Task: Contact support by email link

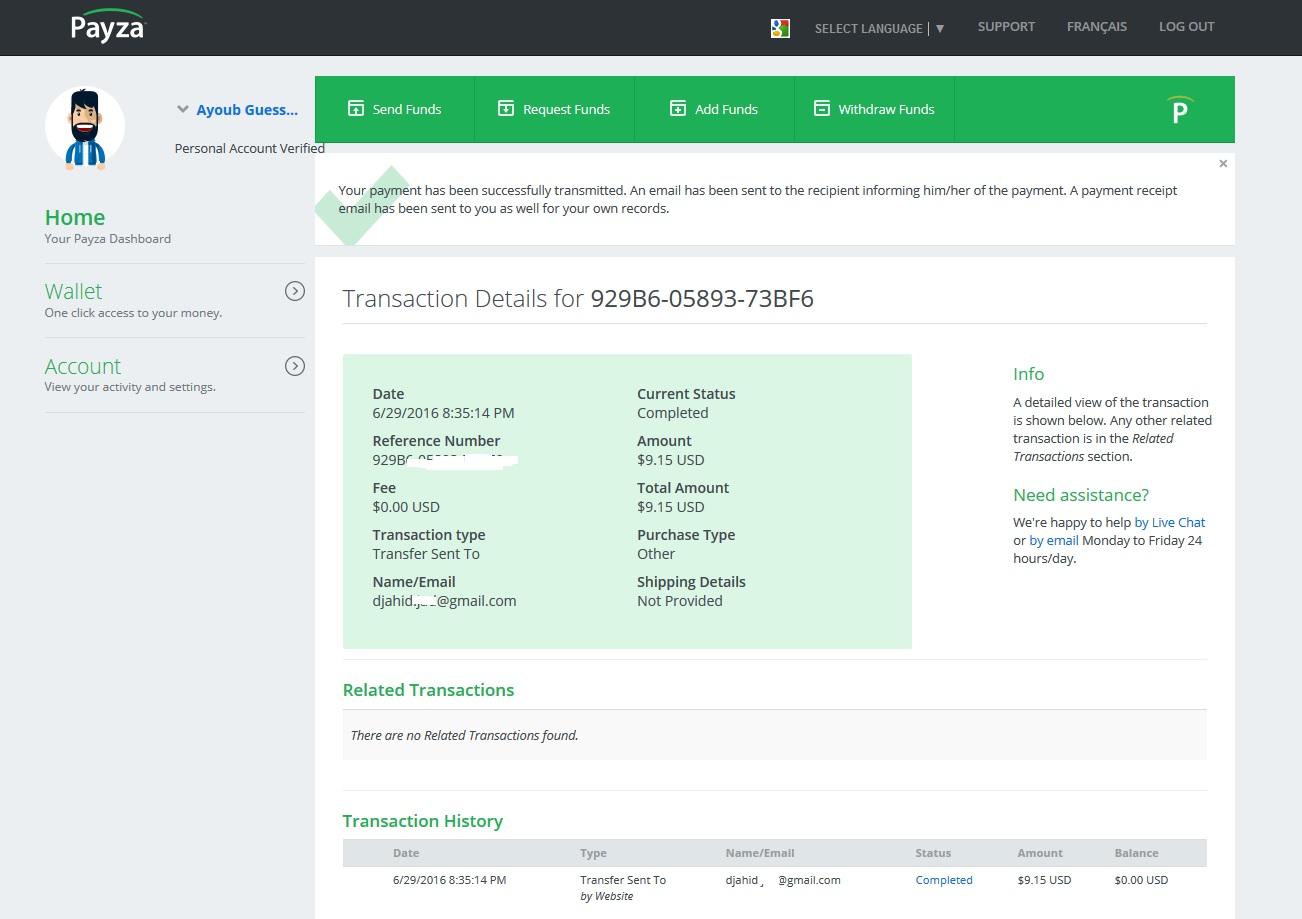Action: (x=1053, y=540)
